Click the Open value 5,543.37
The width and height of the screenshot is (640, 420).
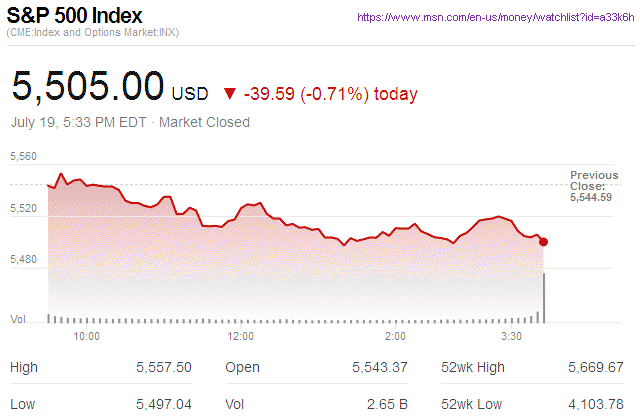(x=380, y=368)
